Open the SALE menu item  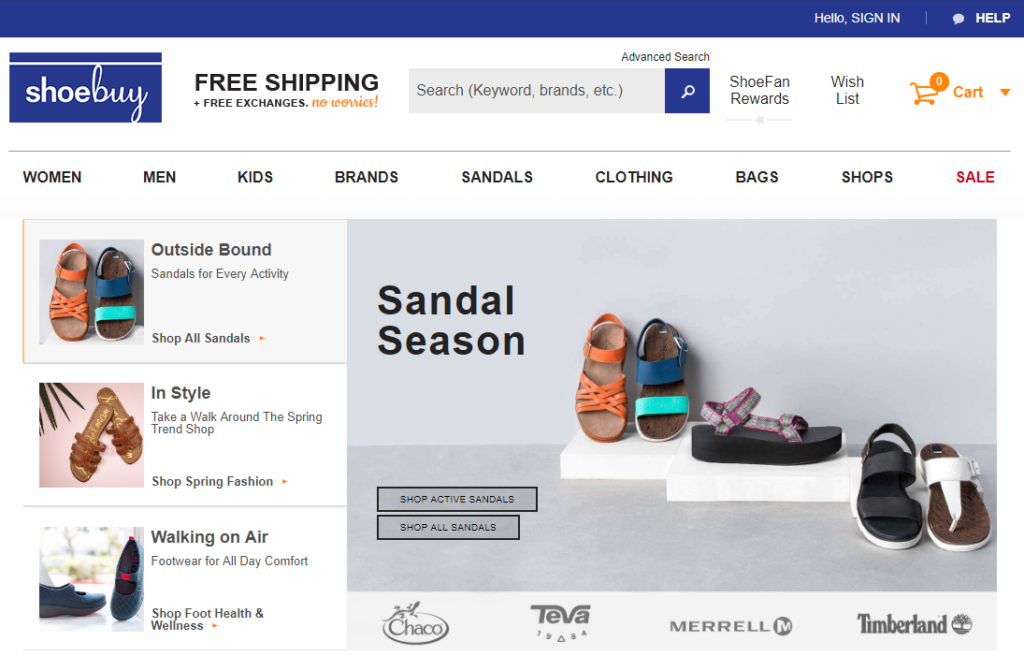(x=975, y=177)
